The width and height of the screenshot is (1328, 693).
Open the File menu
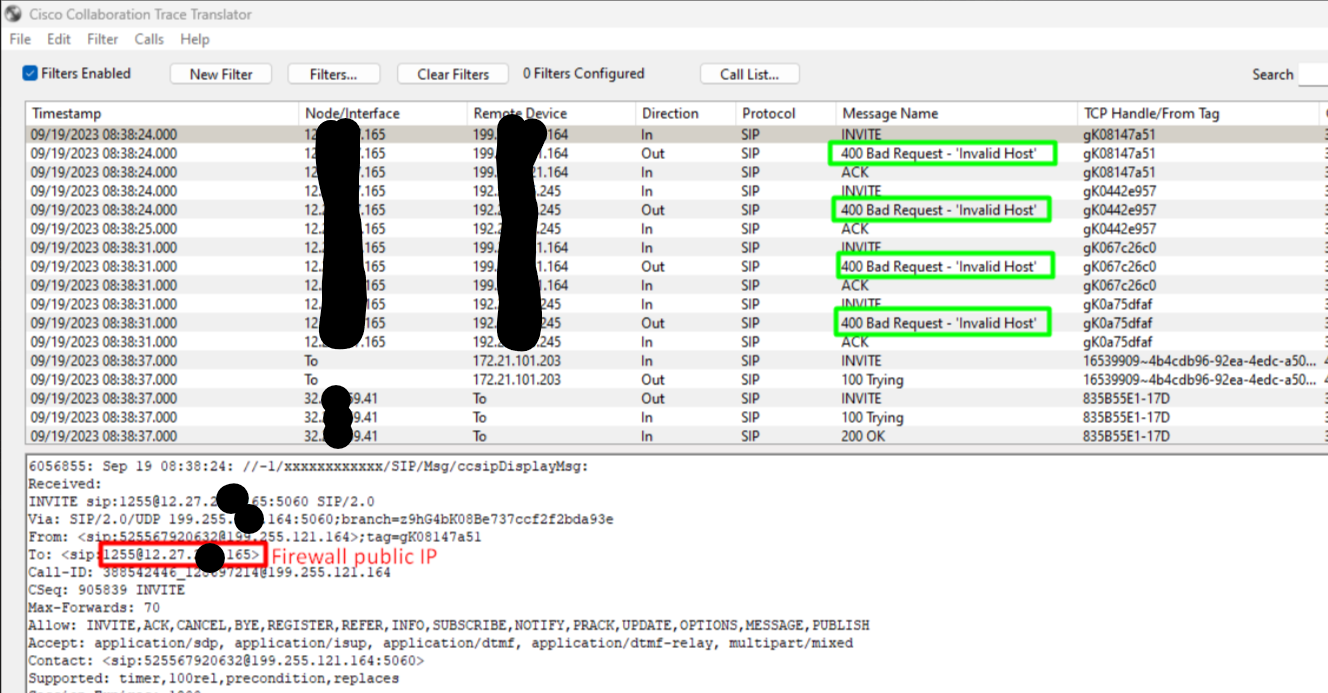[x=20, y=39]
